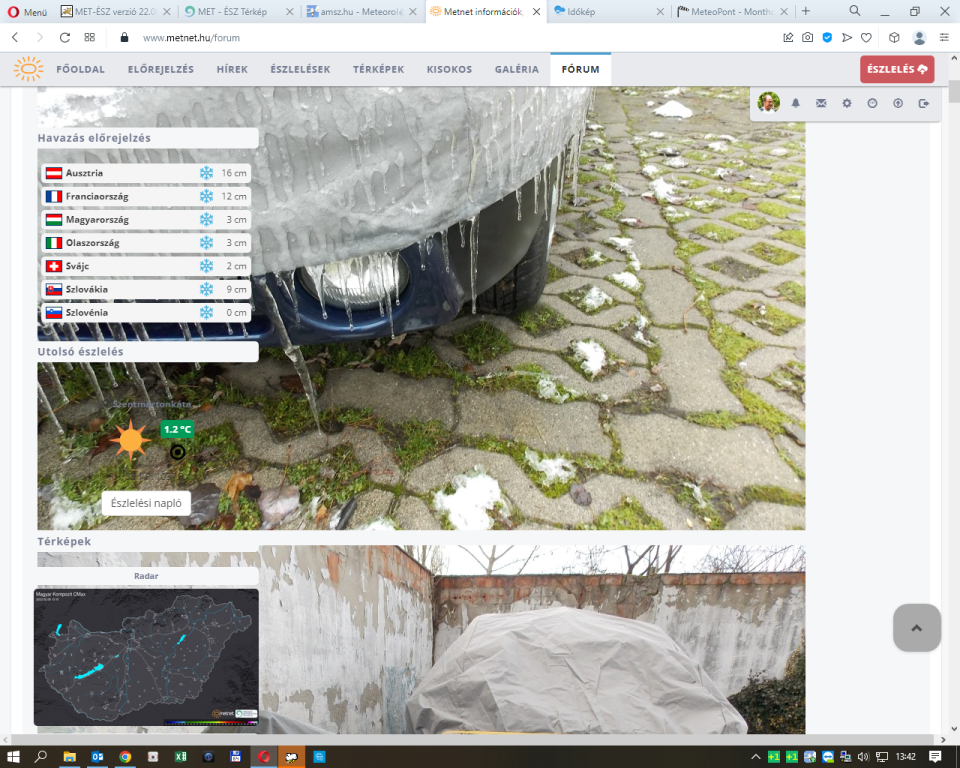Click the scroll-to-top arrow button

click(916, 628)
